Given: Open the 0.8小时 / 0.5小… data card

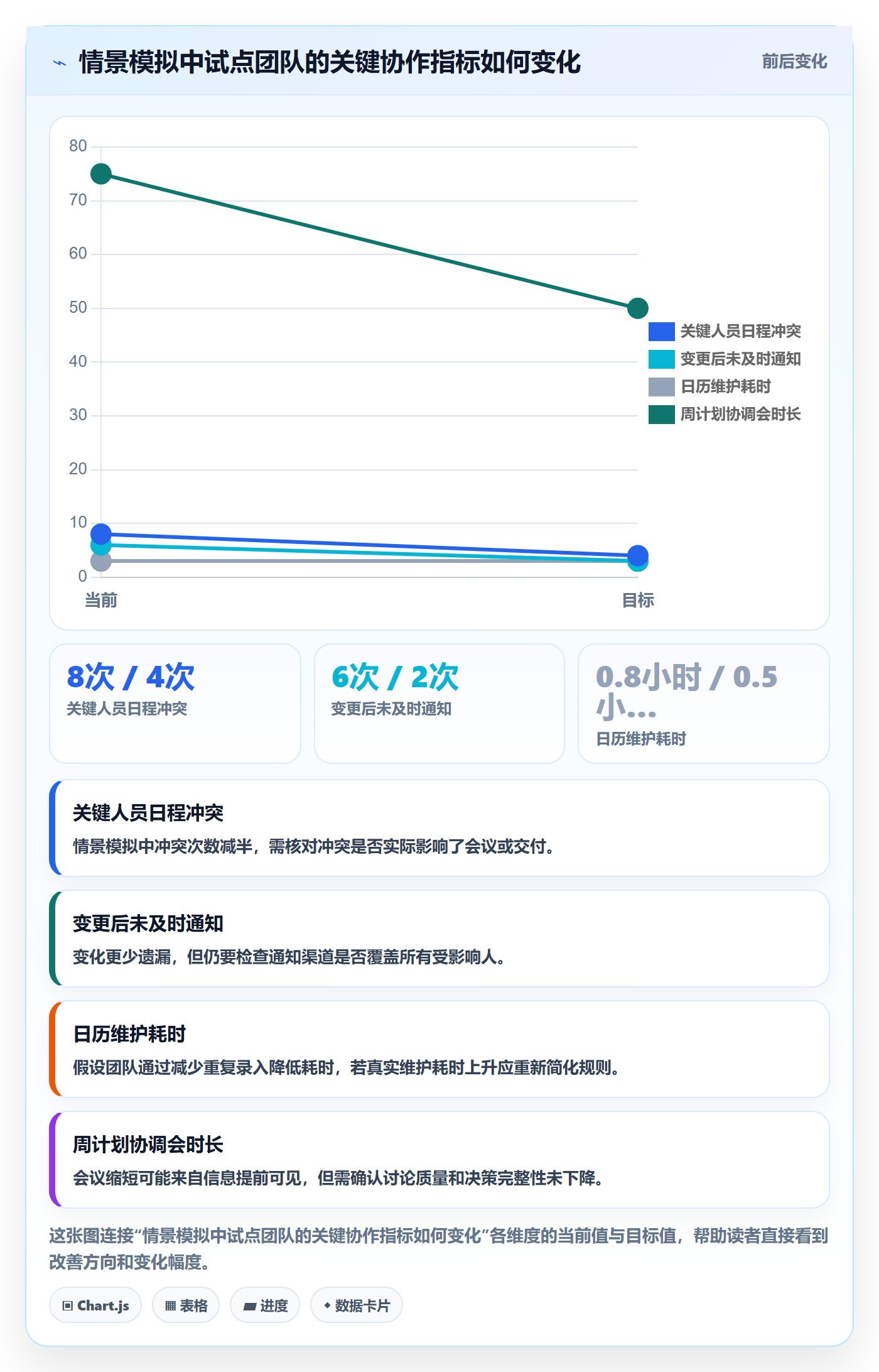Looking at the screenshot, I should (704, 704).
